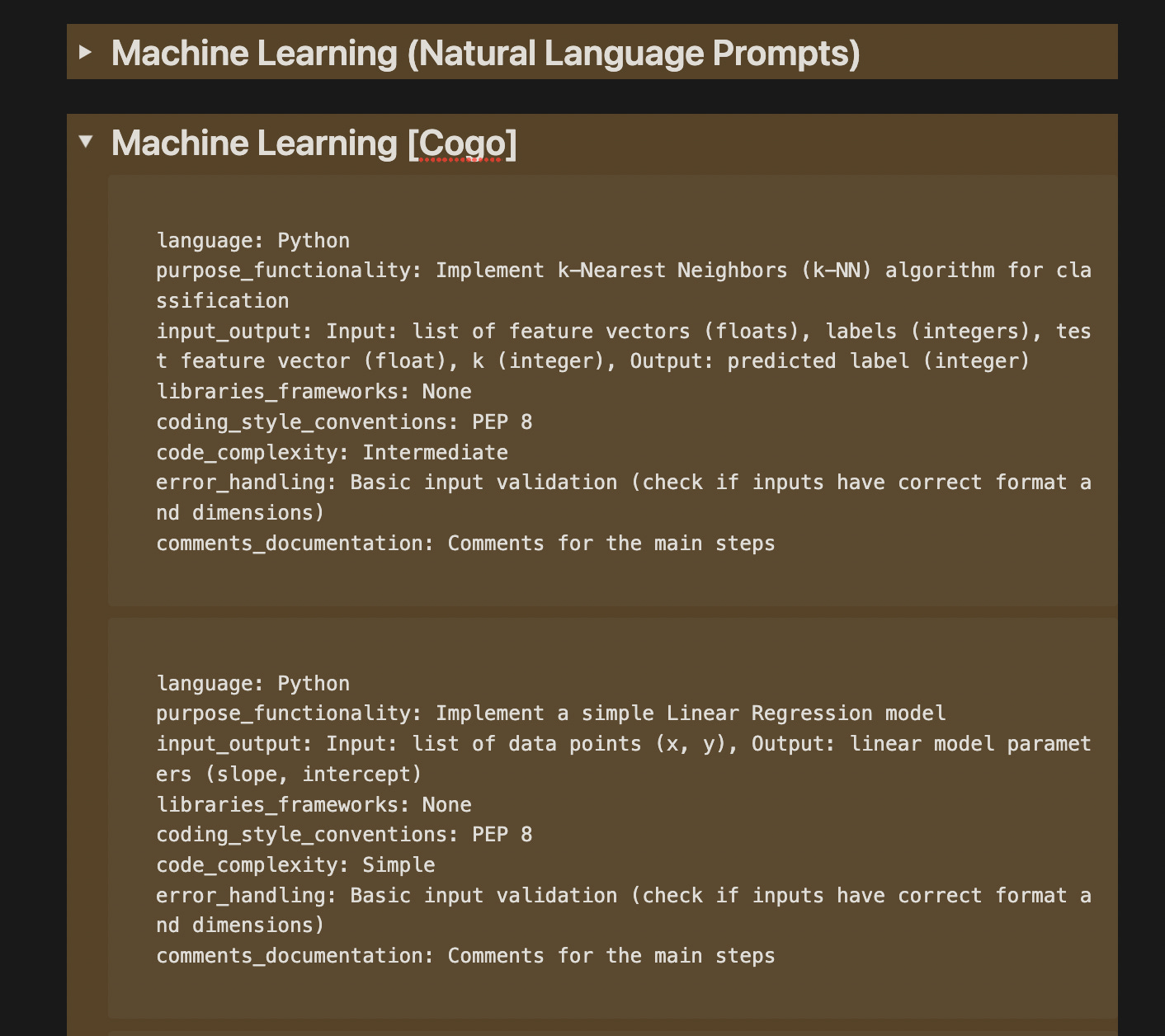Select the Linear Regression prompt block
Viewport: 1165px width, 1036px height.
tap(611, 817)
